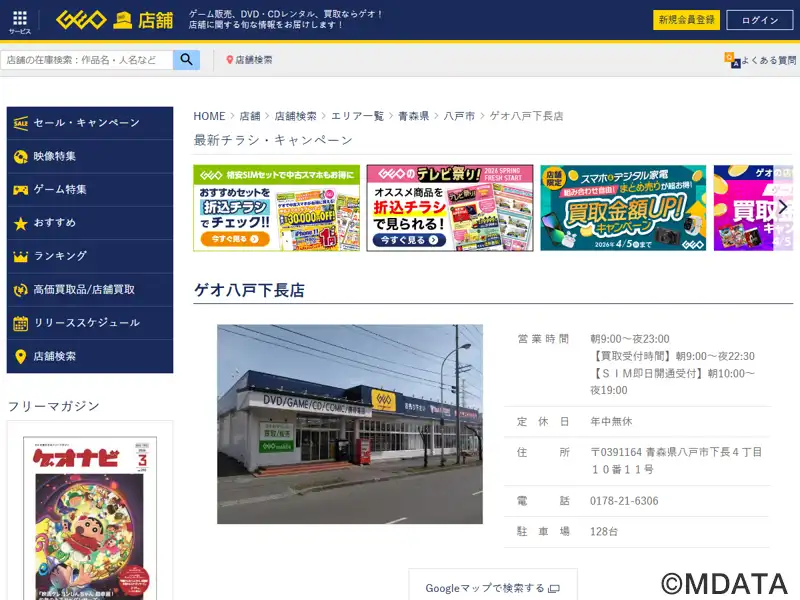Click the 新規会員登録 button
This screenshot has height=600, width=800.
pos(686,20)
